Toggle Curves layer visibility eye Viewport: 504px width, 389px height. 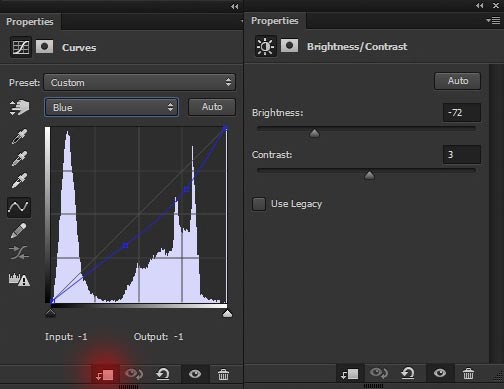click(x=195, y=374)
